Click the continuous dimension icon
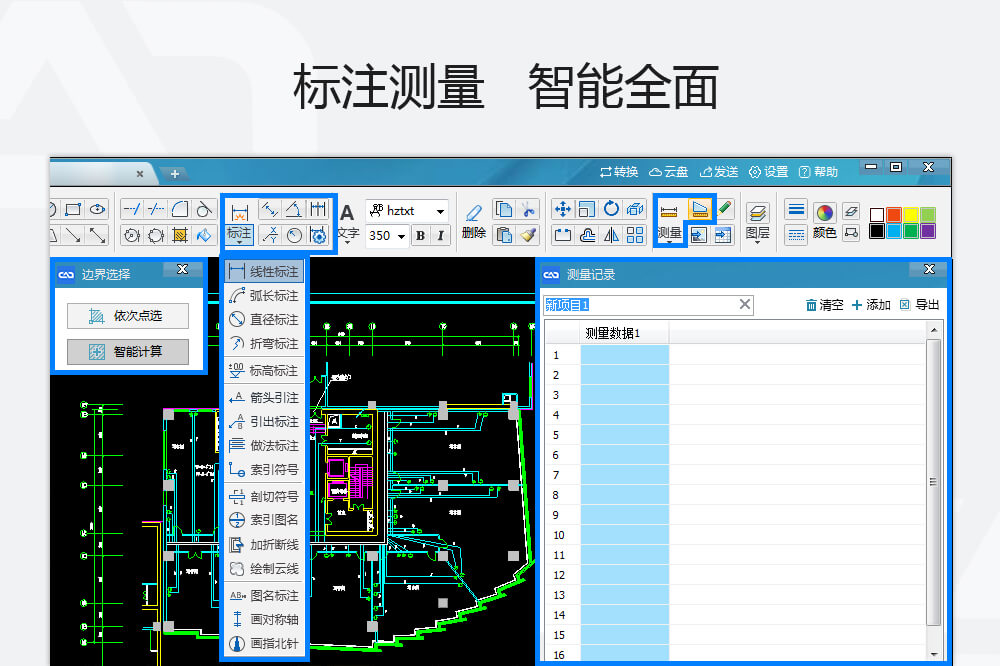The image size is (1000, 666). click(318, 209)
